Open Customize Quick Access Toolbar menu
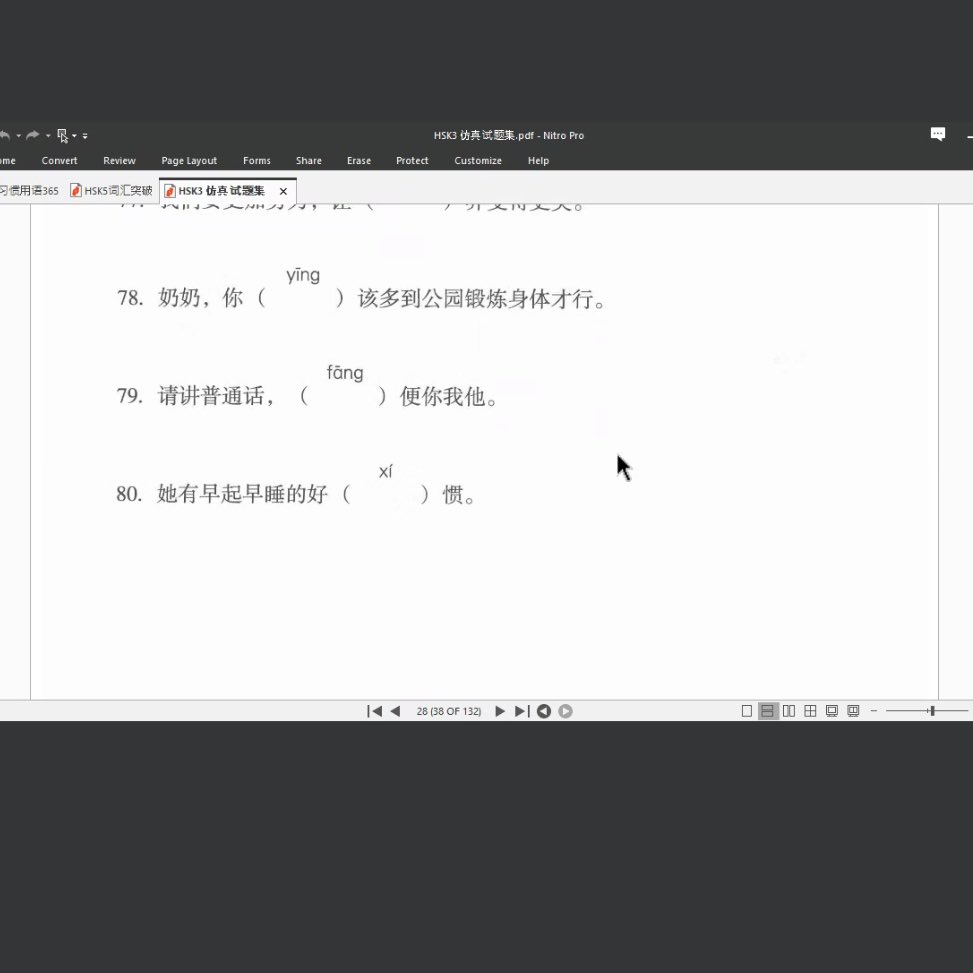The height and width of the screenshot is (973, 973). pos(85,136)
